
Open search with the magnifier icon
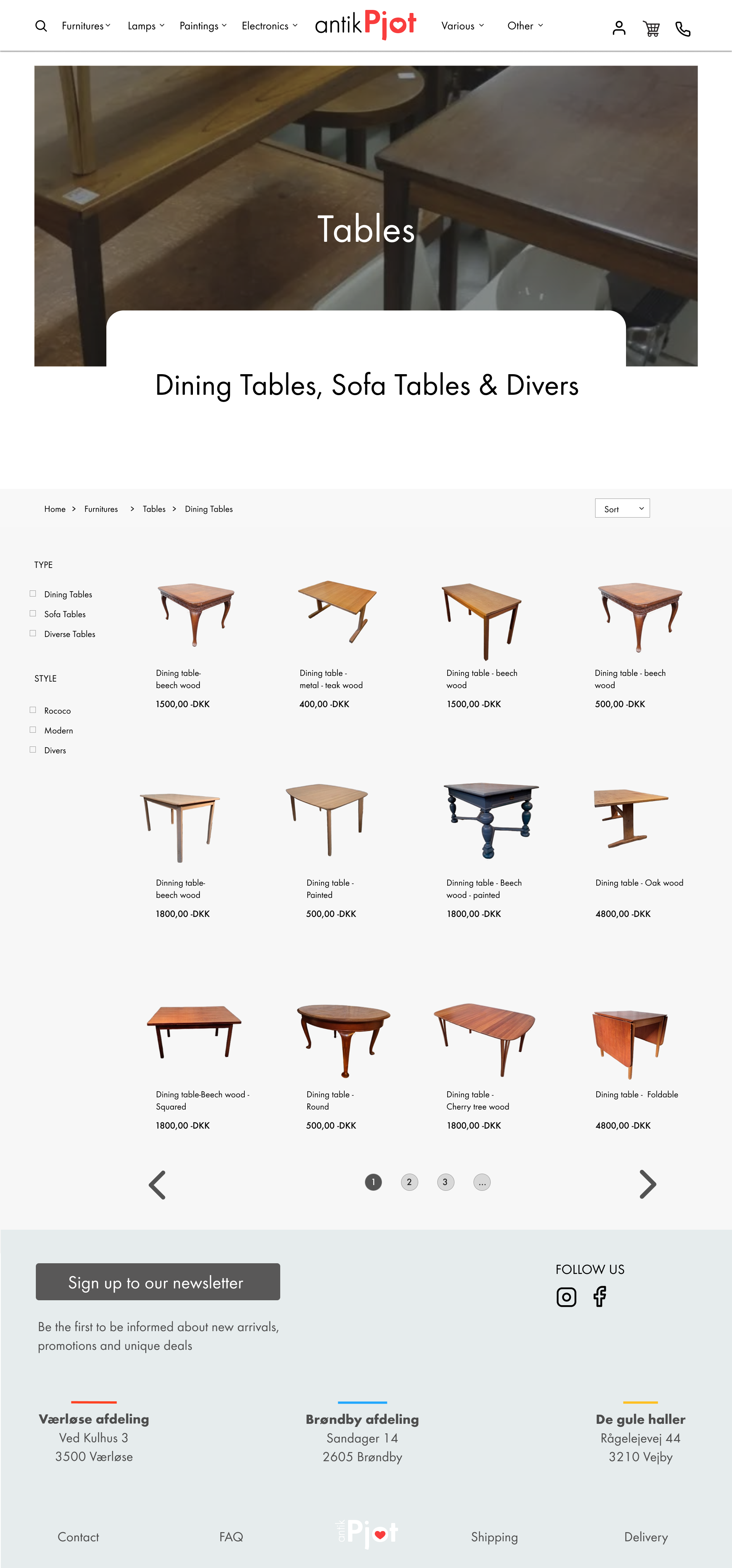(x=41, y=26)
